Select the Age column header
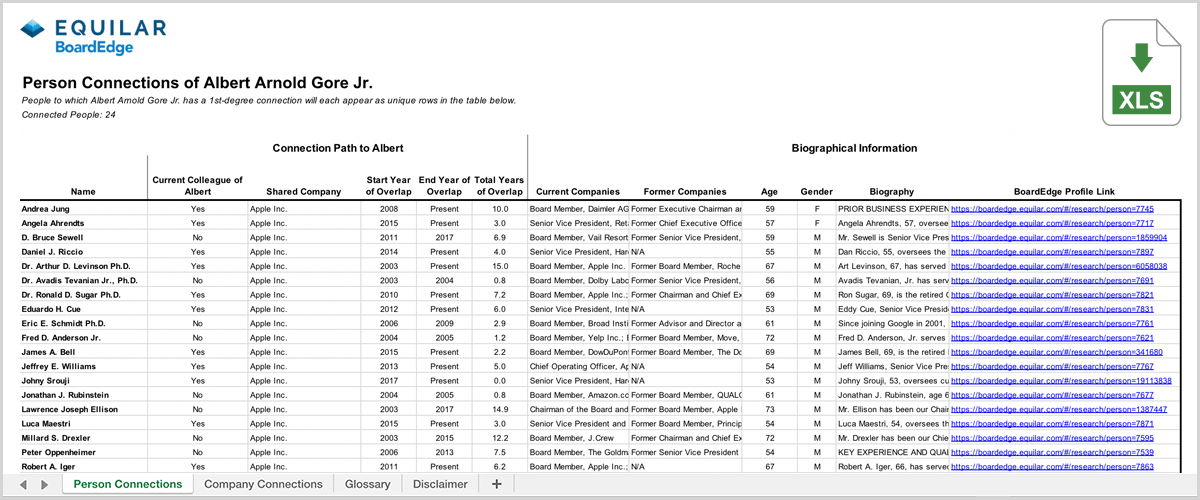This screenshot has height=500, width=1200. (769, 192)
